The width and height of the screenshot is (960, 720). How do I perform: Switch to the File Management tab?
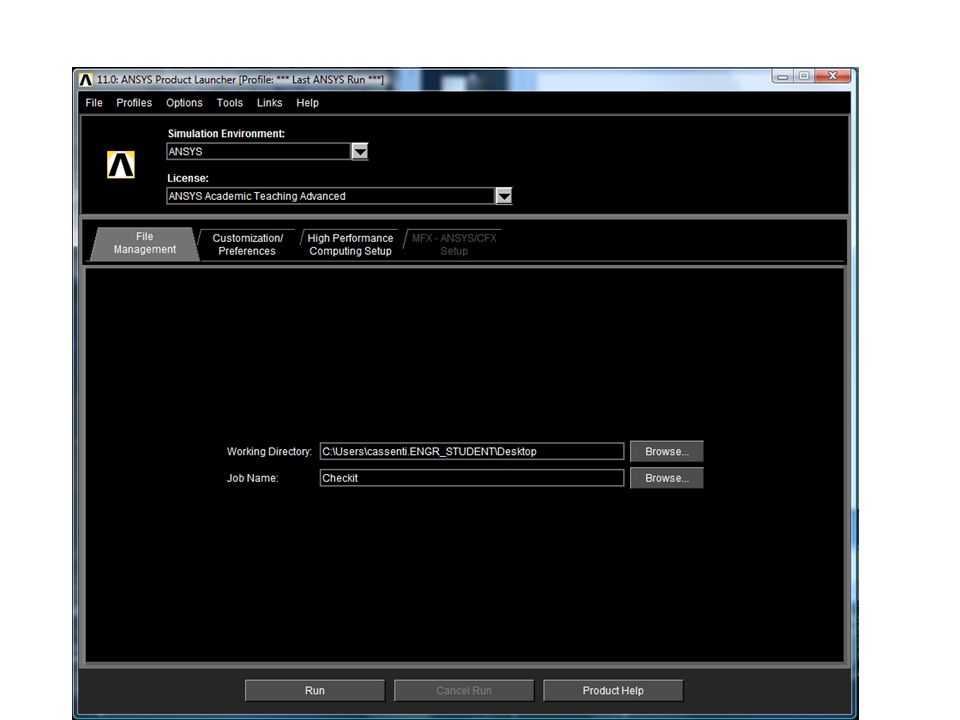click(144, 244)
